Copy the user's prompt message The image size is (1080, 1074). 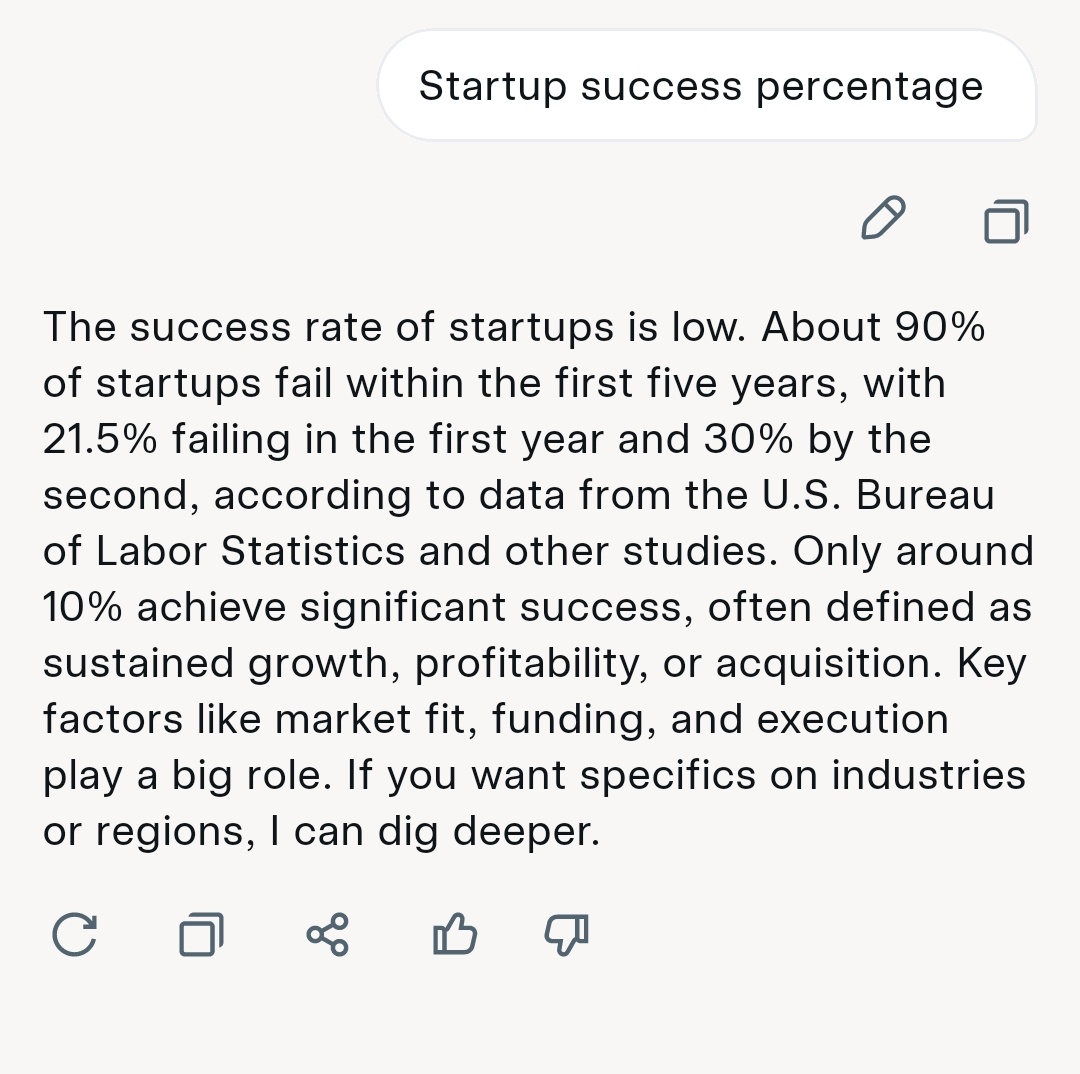click(1006, 220)
